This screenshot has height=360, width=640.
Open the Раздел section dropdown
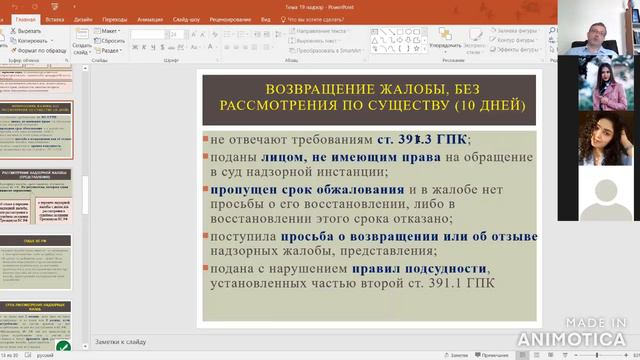pyautogui.click(x=109, y=51)
